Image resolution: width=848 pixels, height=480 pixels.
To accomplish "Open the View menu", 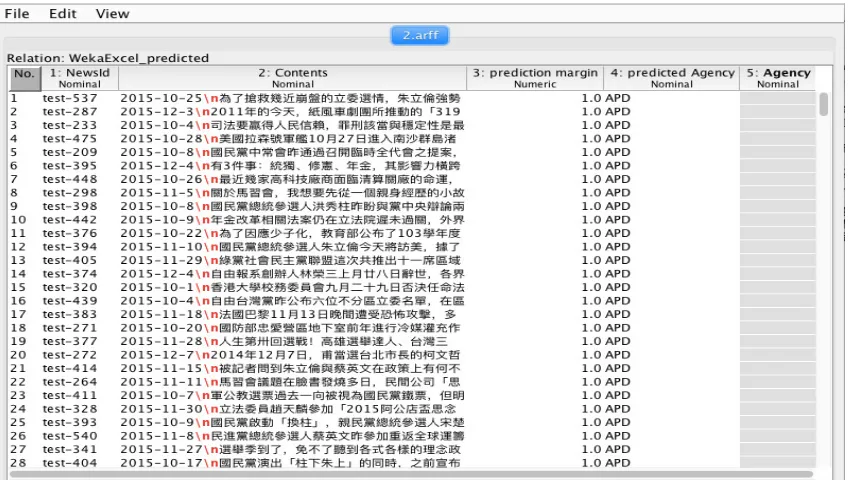I will coord(112,14).
